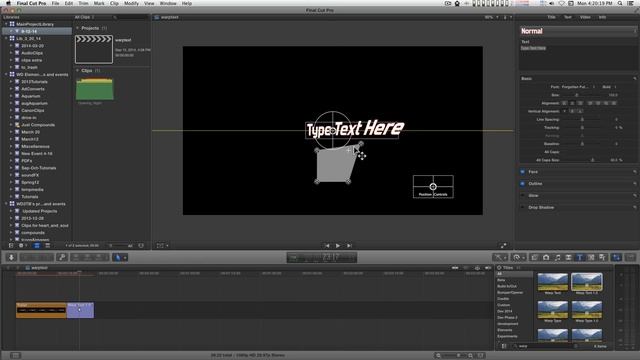Screen dimensions: 640x360
Task: Open the Font dropdown in inspector
Action: click(x=578, y=87)
